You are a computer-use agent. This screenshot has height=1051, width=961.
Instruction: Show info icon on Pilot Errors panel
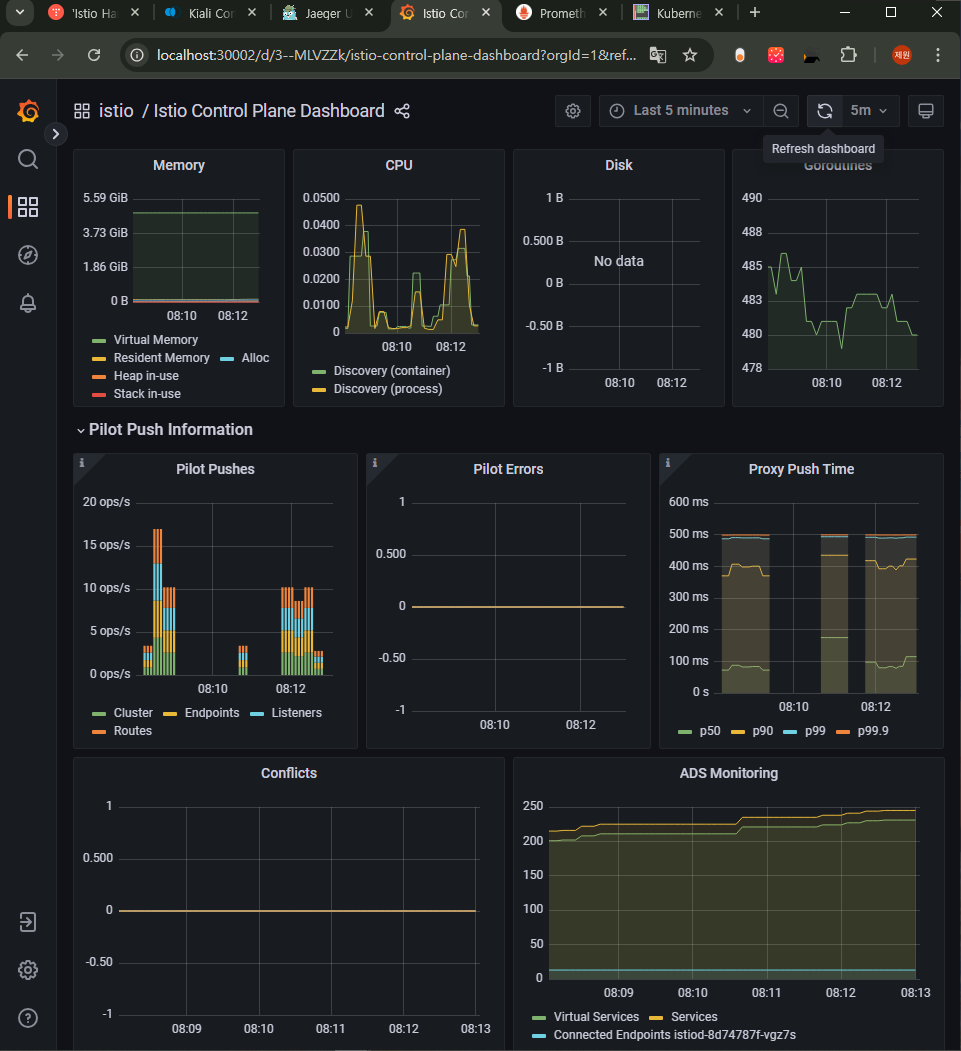click(375, 462)
